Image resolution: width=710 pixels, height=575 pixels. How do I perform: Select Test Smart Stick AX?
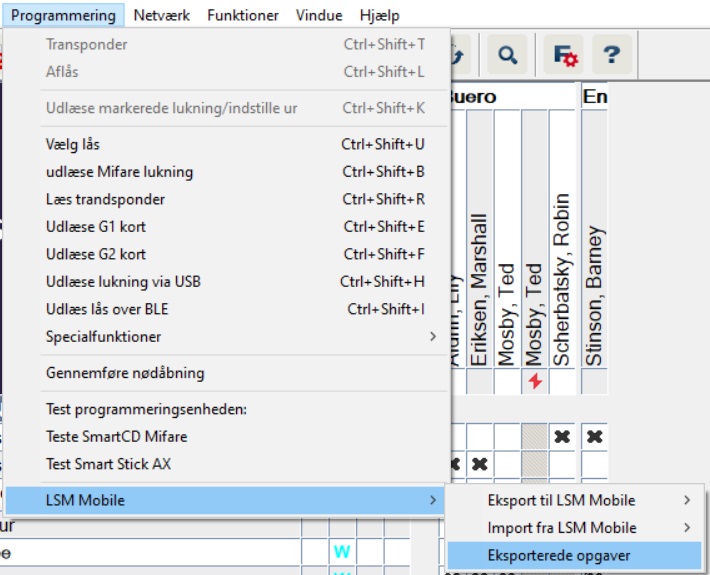[108, 464]
